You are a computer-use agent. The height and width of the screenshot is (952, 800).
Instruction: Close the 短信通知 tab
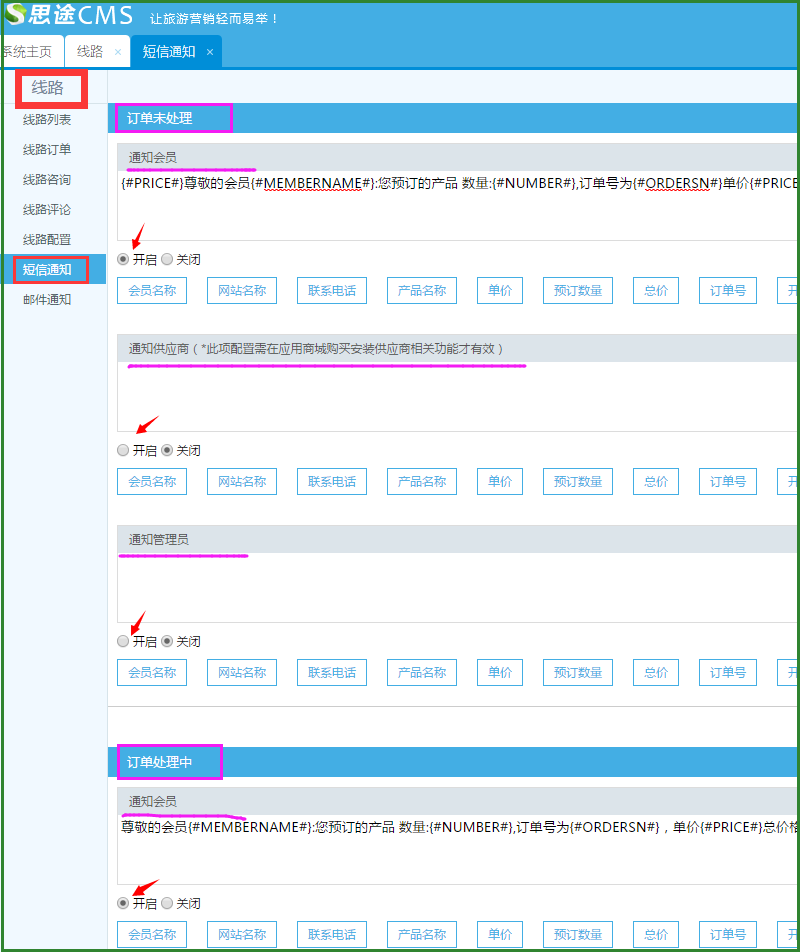[209, 52]
